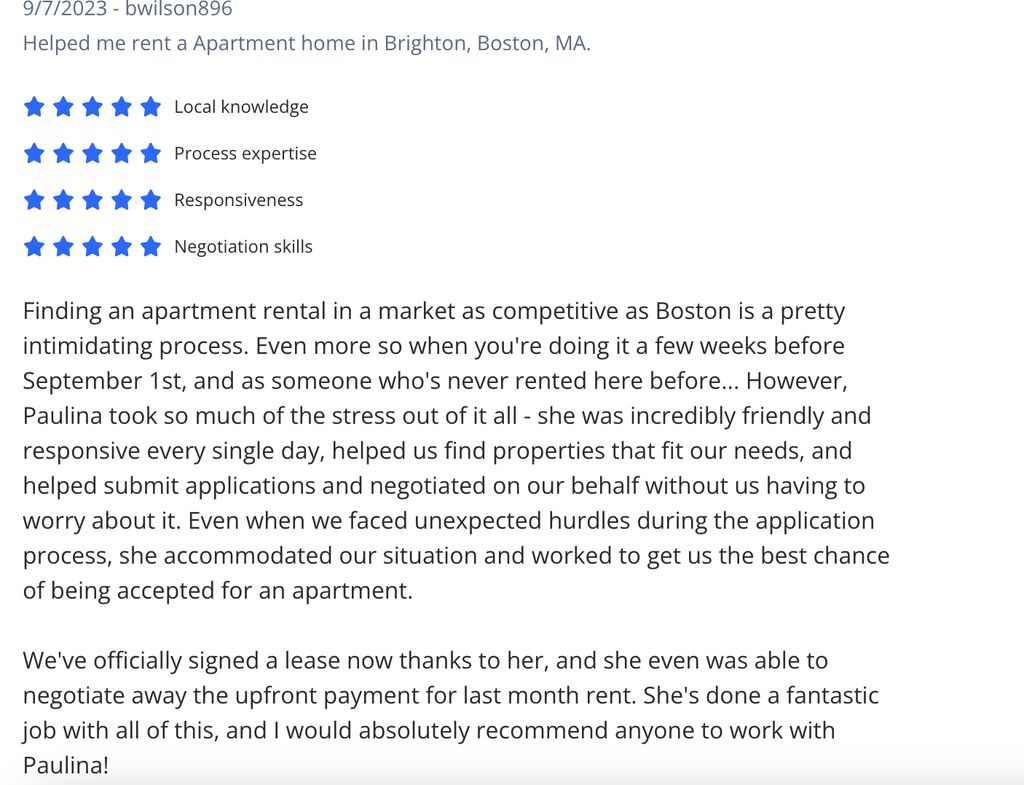Click the reviewer name bwilson896

tap(178, 8)
